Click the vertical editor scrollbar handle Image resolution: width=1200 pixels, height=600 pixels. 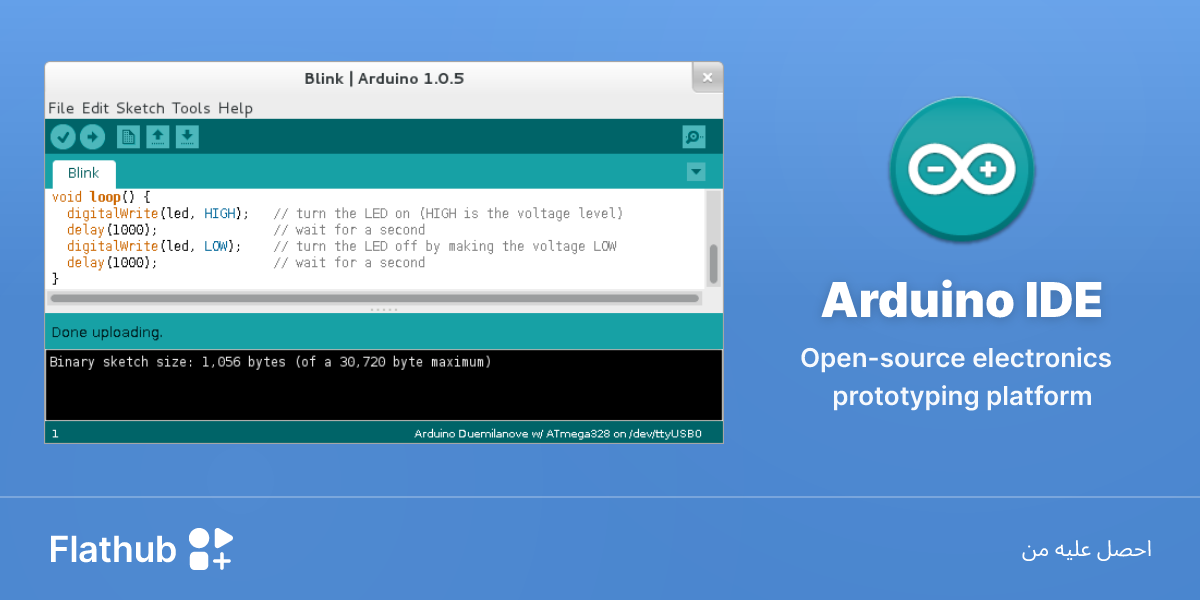pyautogui.click(x=713, y=264)
